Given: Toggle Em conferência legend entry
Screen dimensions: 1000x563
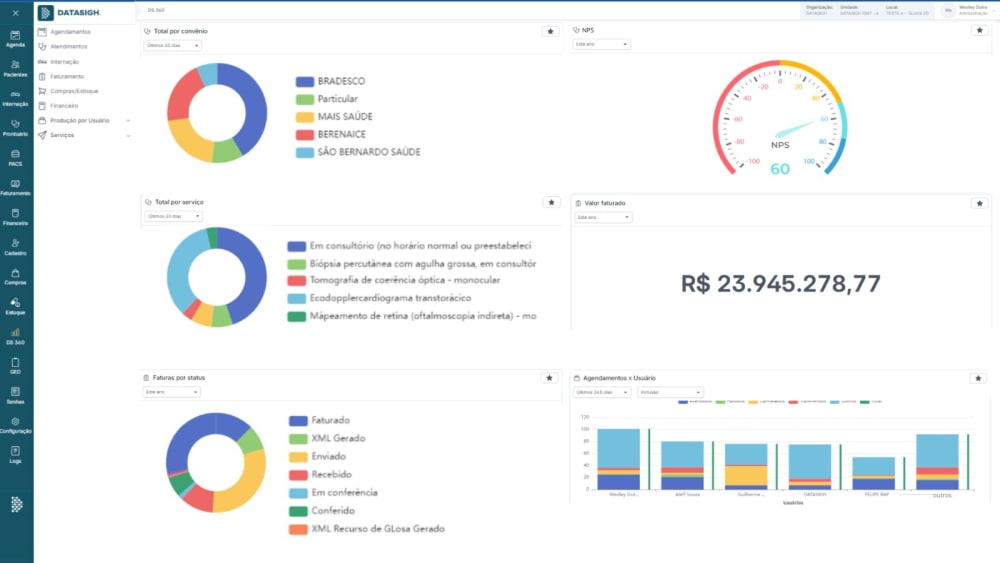Looking at the screenshot, I should [334, 493].
